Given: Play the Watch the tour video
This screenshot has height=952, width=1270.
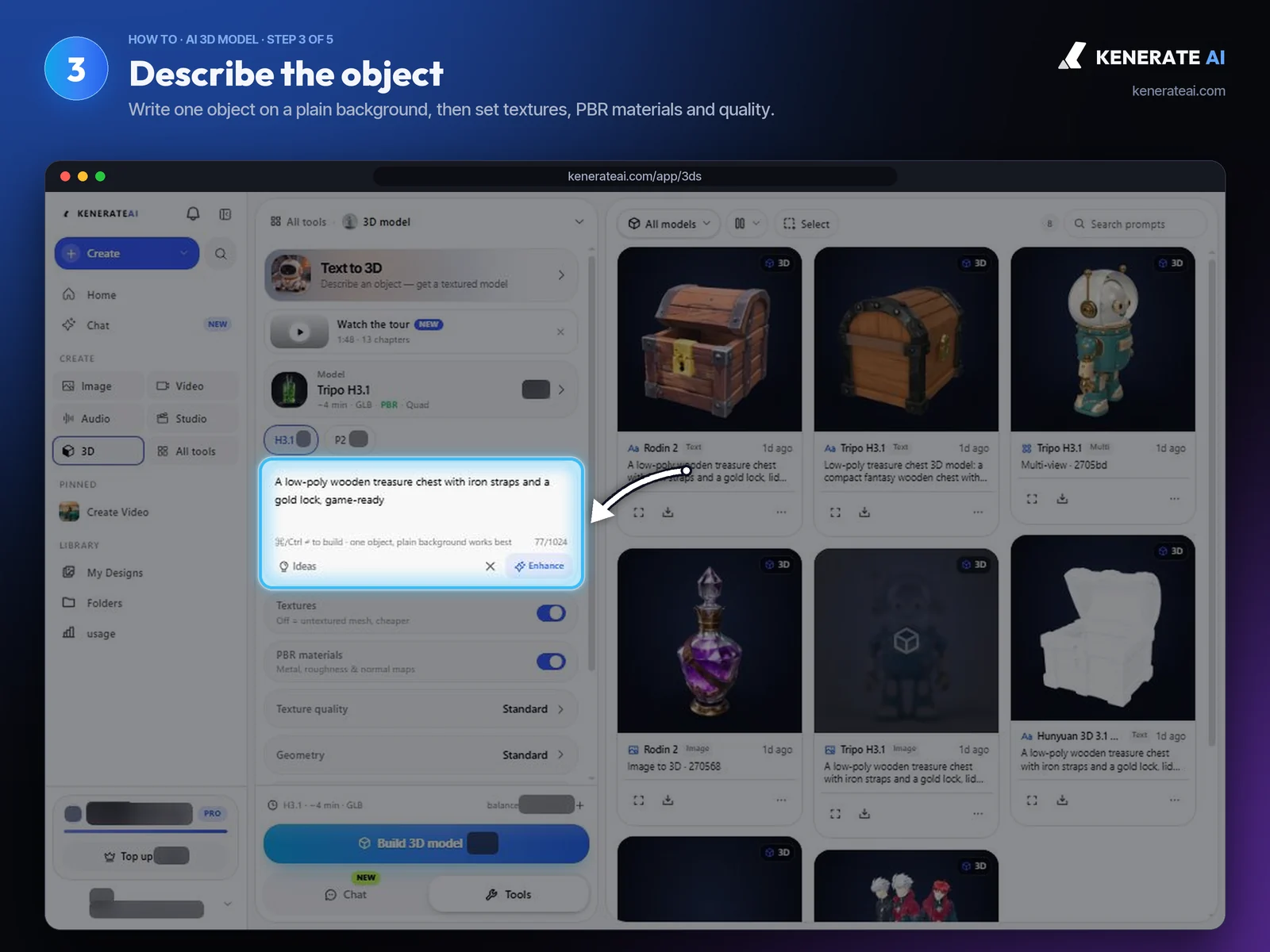Looking at the screenshot, I should point(299,332).
